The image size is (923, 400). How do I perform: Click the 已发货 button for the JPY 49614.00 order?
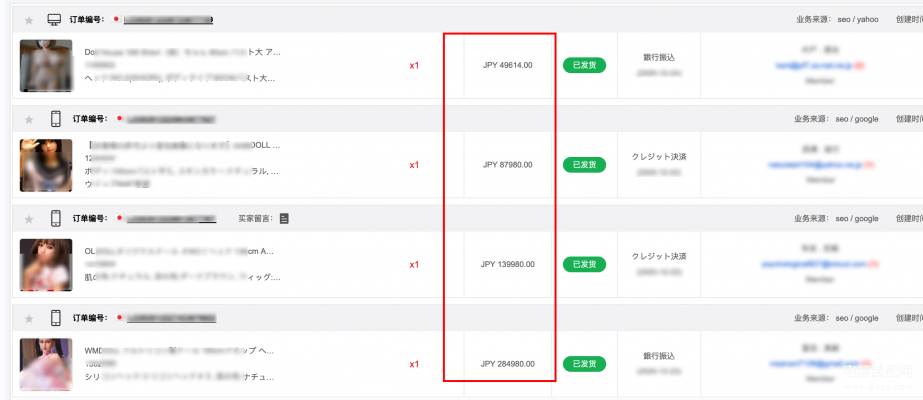click(584, 65)
